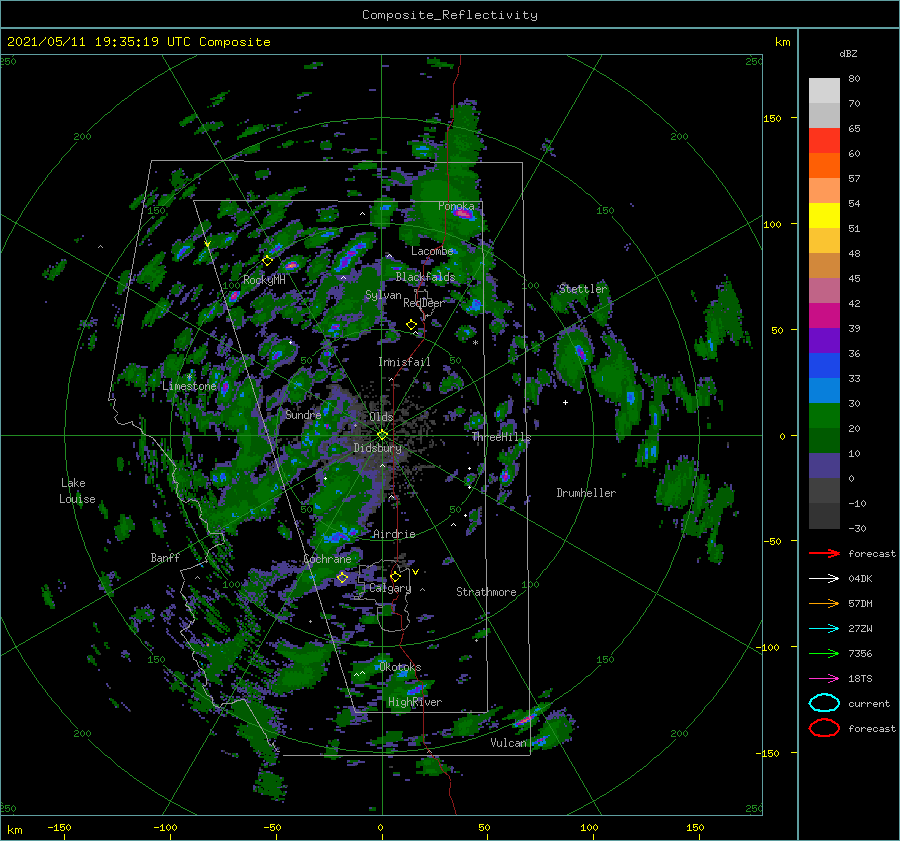Image resolution: width=900 pixels, height=841 pixels.
Task: Select the Sylvan label
Action: 383,295
